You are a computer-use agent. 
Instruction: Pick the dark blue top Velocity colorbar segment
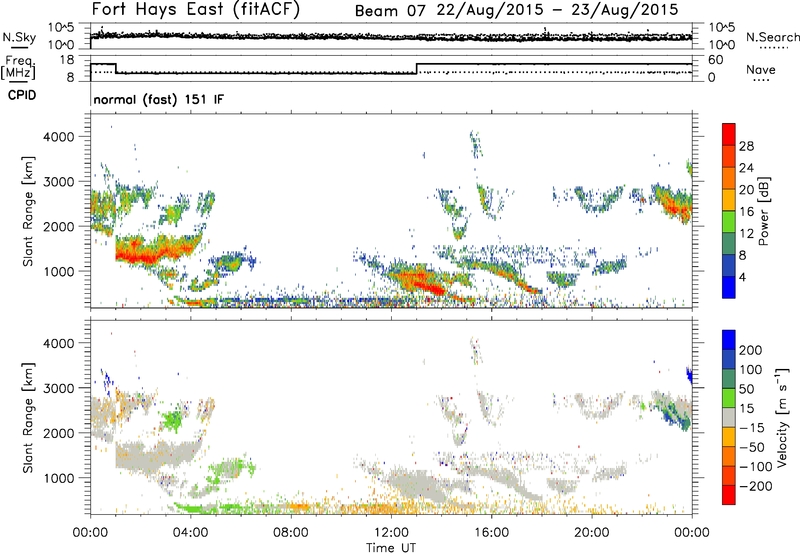click(x=729, y=339)
